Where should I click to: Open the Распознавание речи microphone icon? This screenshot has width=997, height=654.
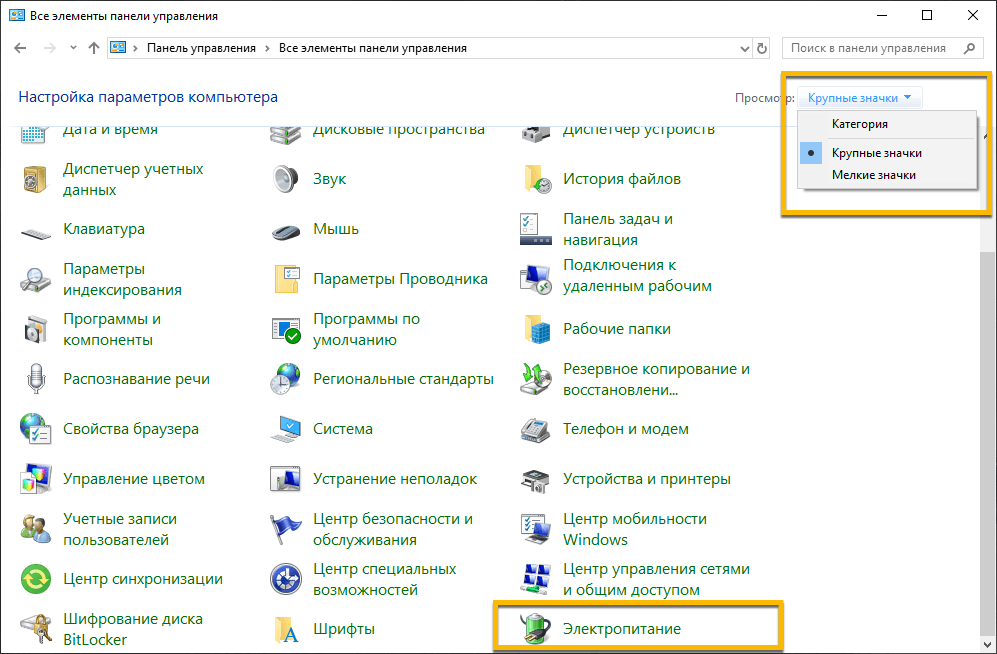[36, 379]
